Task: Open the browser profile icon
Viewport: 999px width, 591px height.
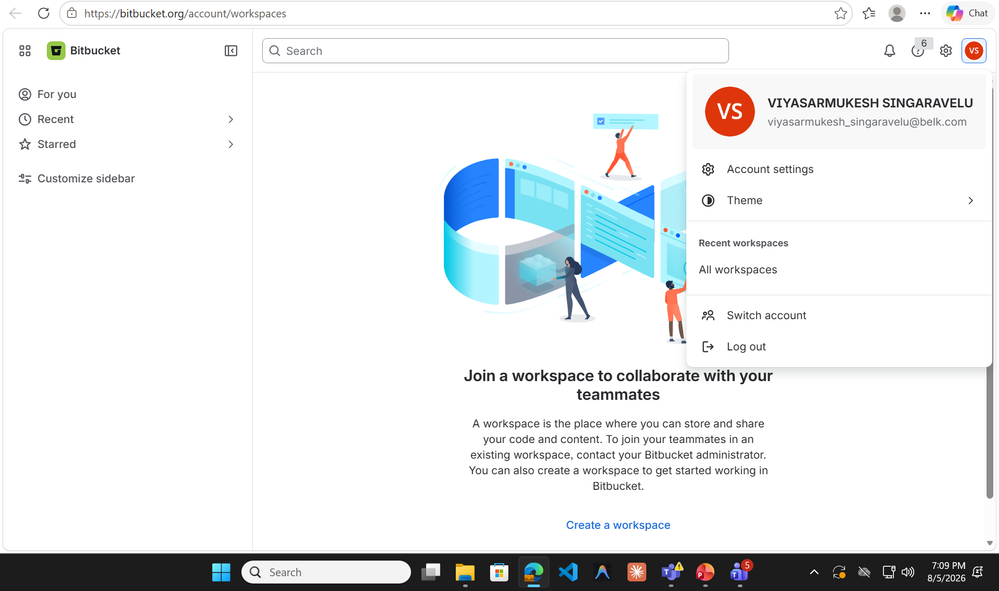Action: (897, 13)
